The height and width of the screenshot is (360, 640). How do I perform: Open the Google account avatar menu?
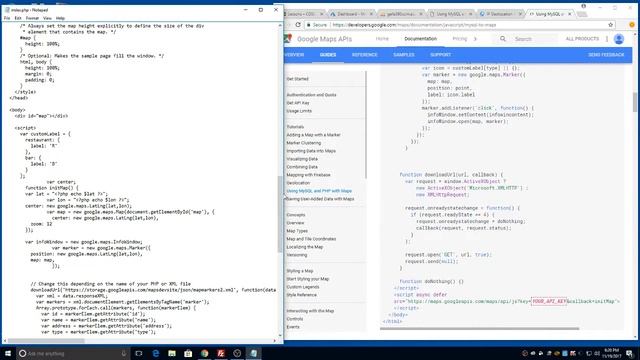[x=619, y=39]
